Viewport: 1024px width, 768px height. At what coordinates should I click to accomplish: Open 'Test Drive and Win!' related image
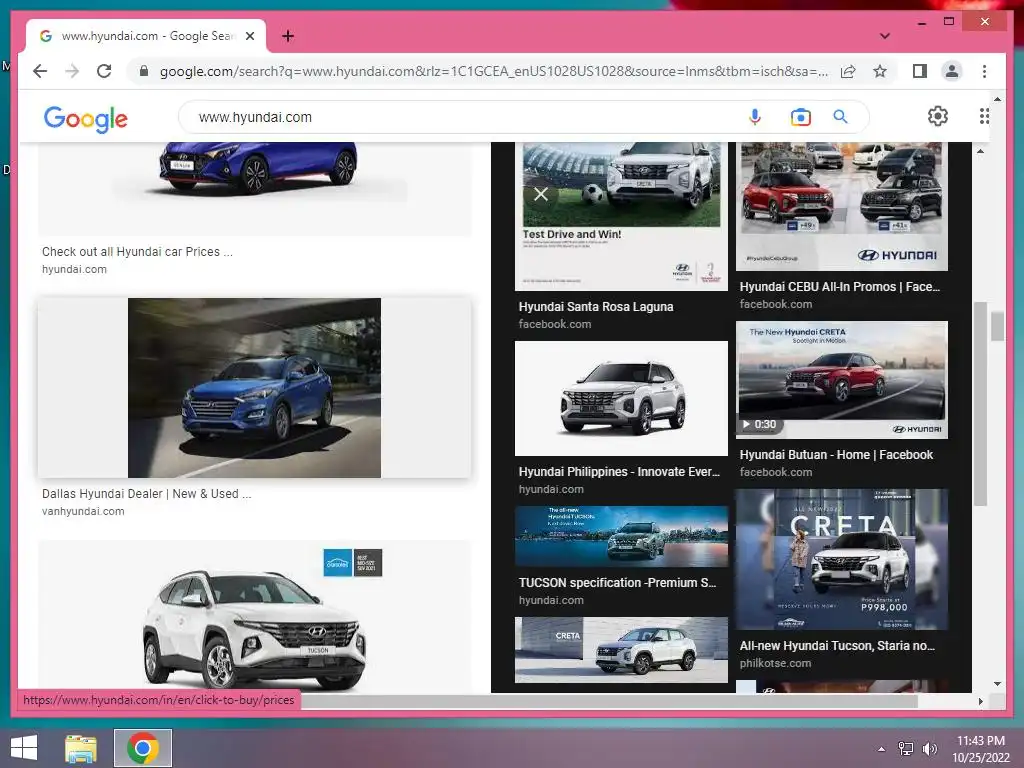(x=621, y=216)
